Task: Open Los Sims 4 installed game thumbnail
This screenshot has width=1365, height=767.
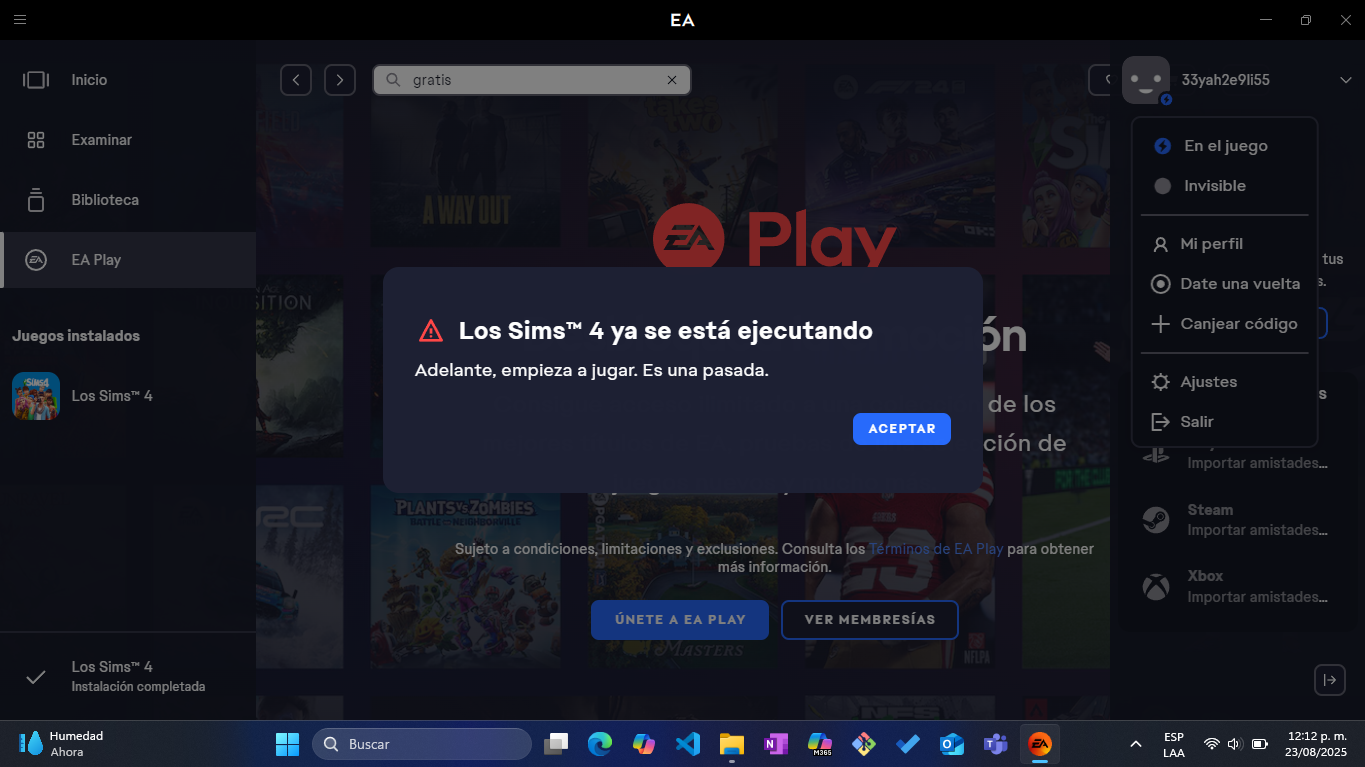Action: (36, 396)
